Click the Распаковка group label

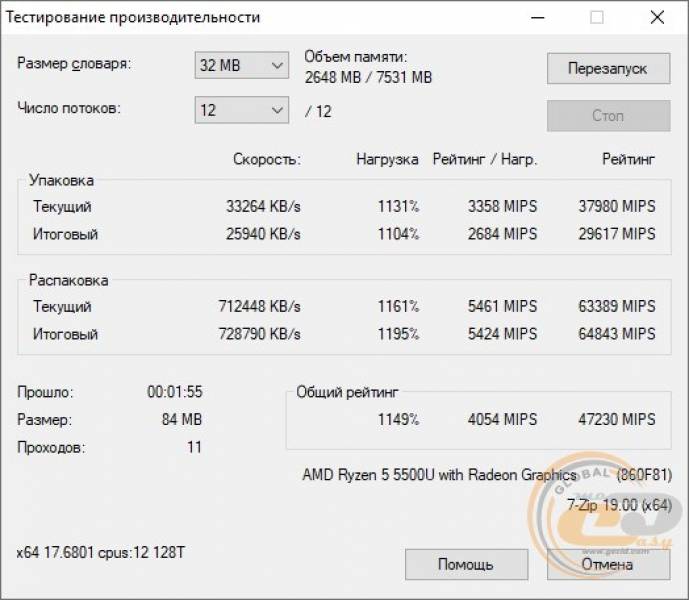point(69,280)
